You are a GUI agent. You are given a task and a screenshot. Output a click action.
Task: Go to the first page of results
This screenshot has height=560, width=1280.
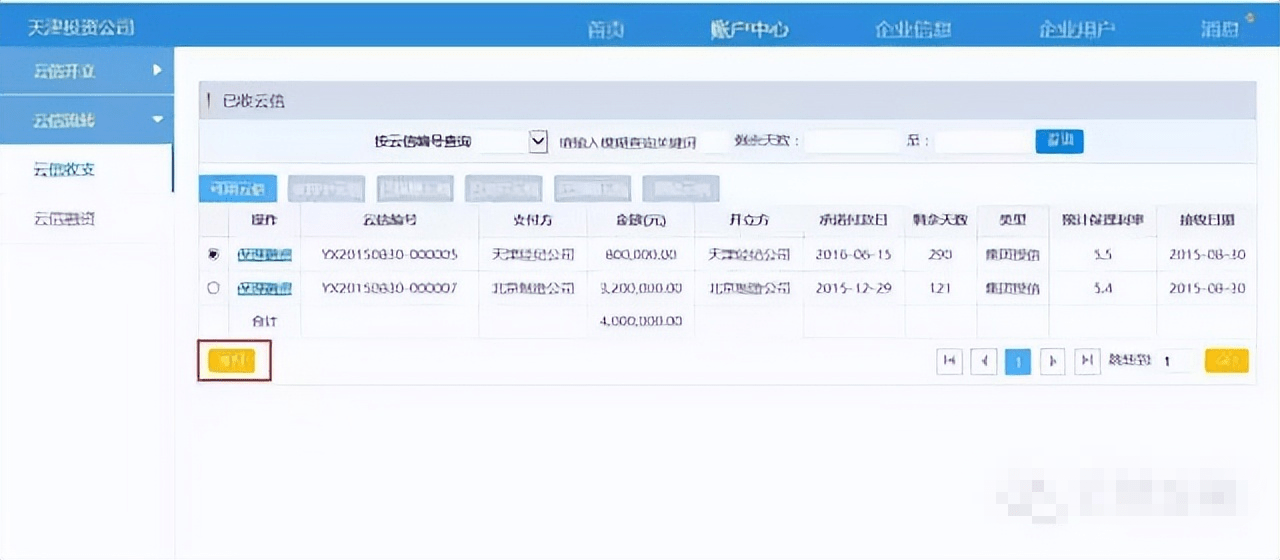coord(949,362)
